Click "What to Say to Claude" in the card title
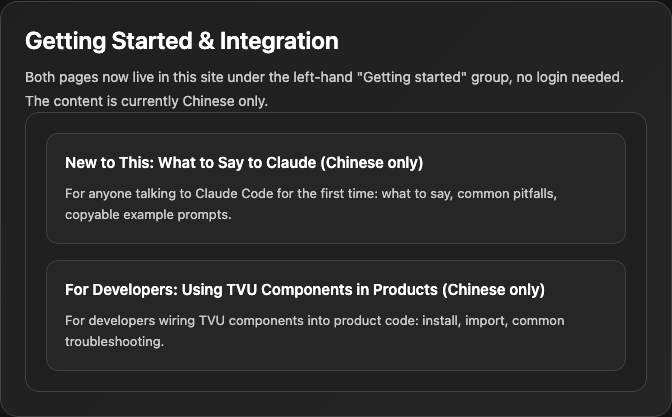This screenshot has height=417, width=672. 237,163
